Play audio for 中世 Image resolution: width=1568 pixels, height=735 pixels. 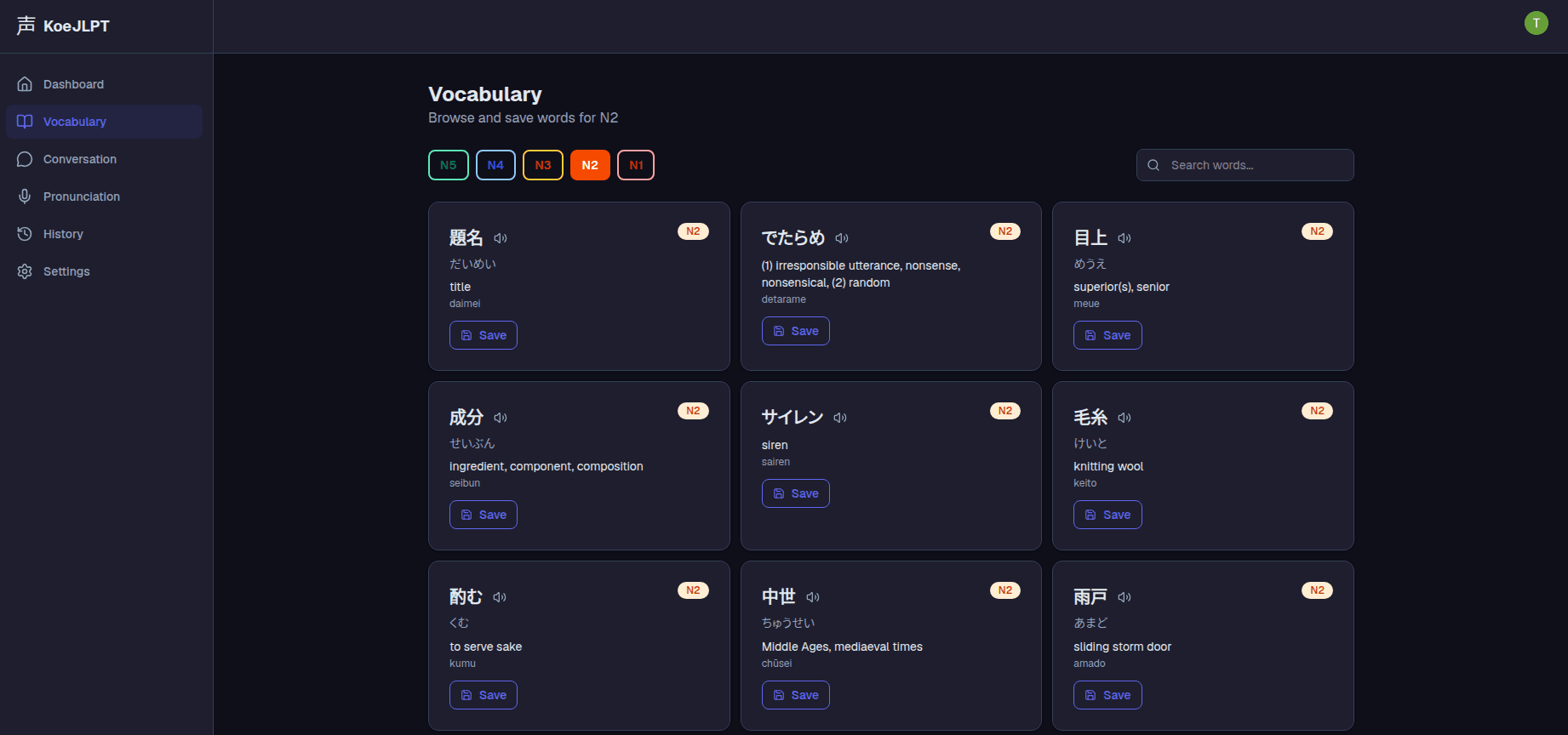813,597
